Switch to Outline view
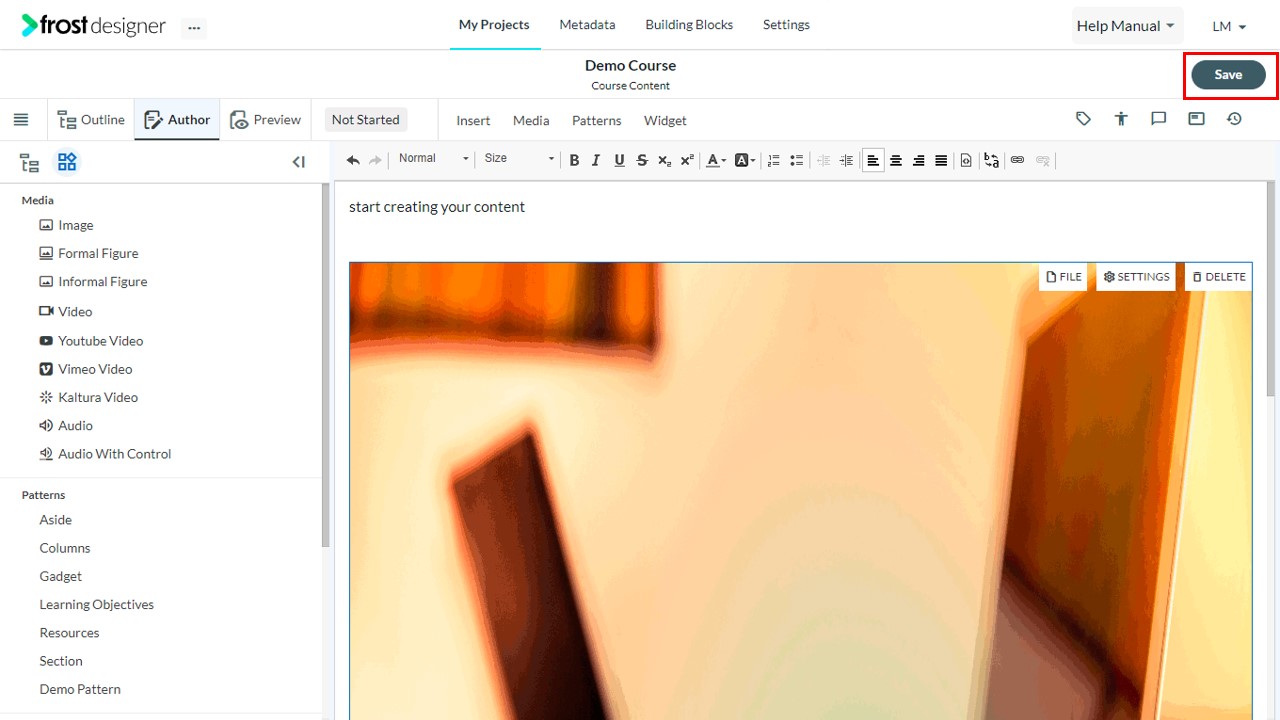The image size is (1280, 720). [x=91, y=120]
